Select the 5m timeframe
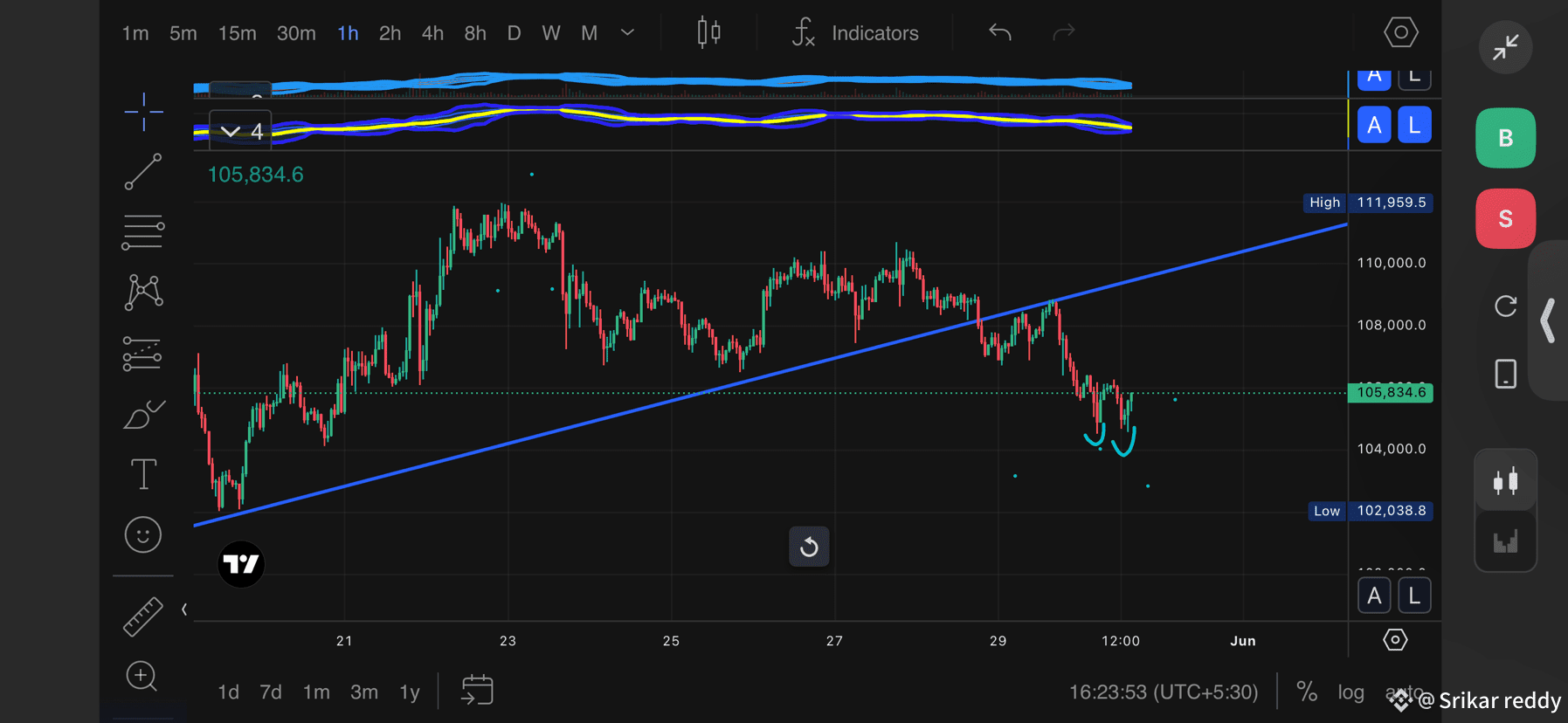 coord(183,33)
